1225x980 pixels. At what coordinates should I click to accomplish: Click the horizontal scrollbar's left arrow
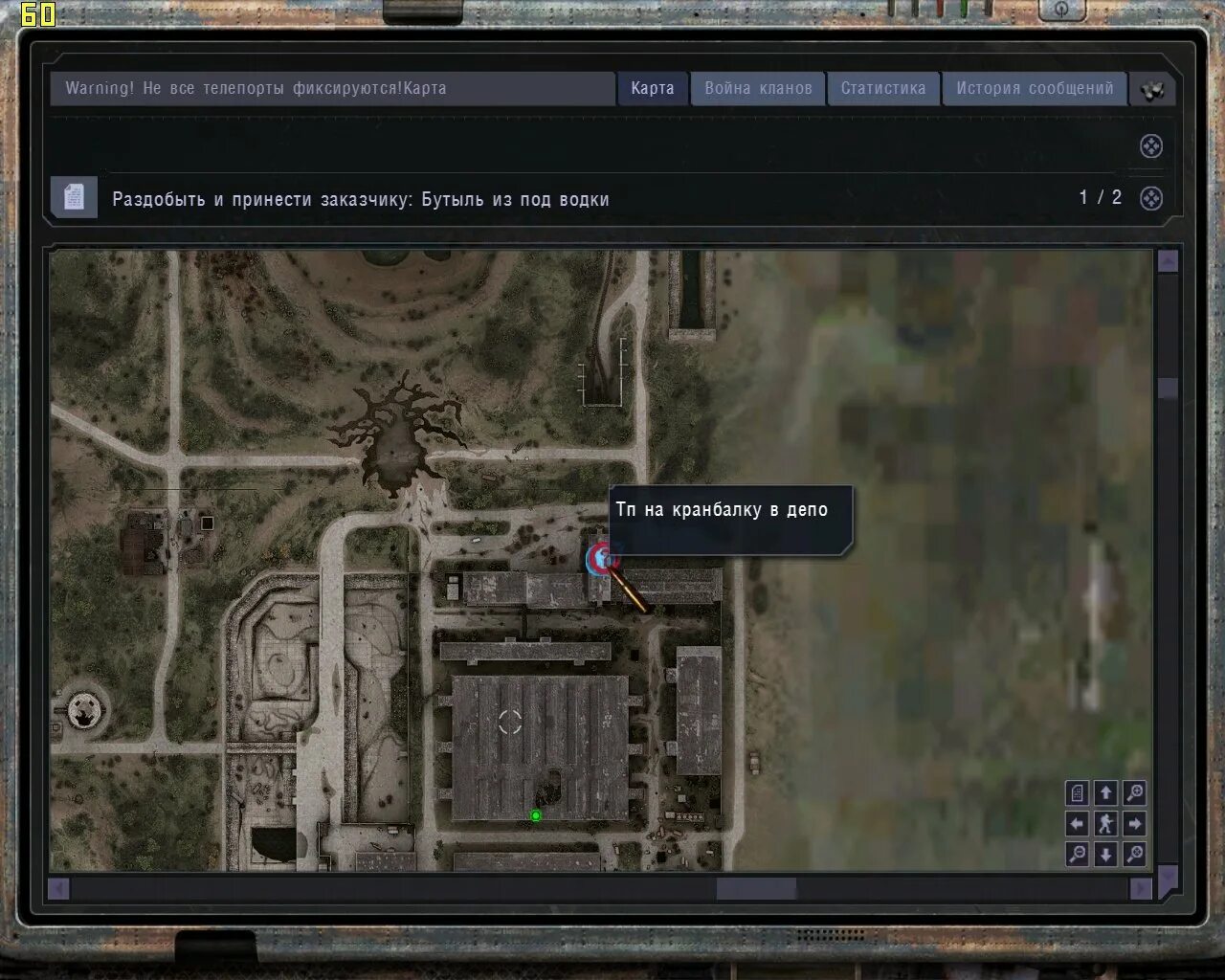58,888
